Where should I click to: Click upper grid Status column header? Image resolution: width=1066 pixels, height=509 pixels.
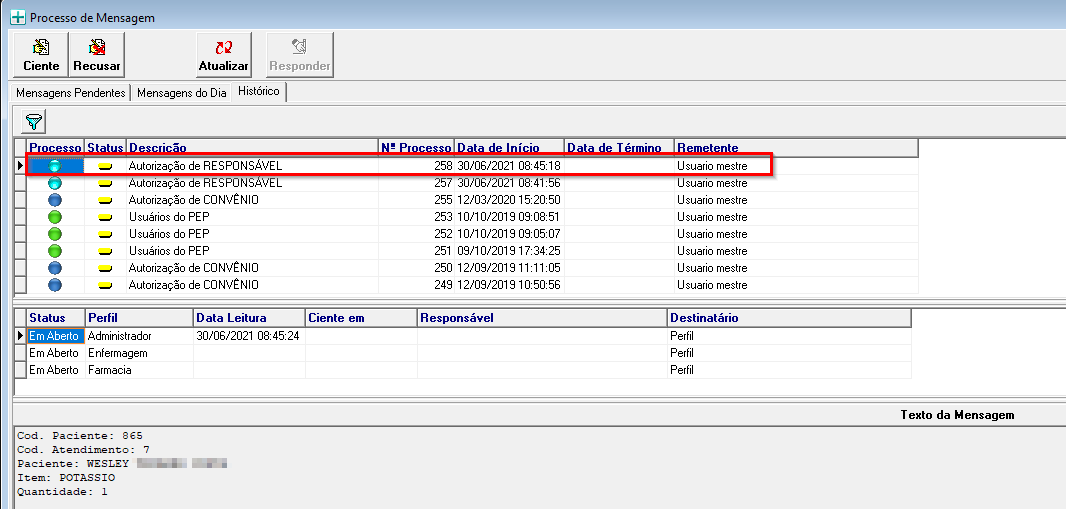[x=105, y=148]
